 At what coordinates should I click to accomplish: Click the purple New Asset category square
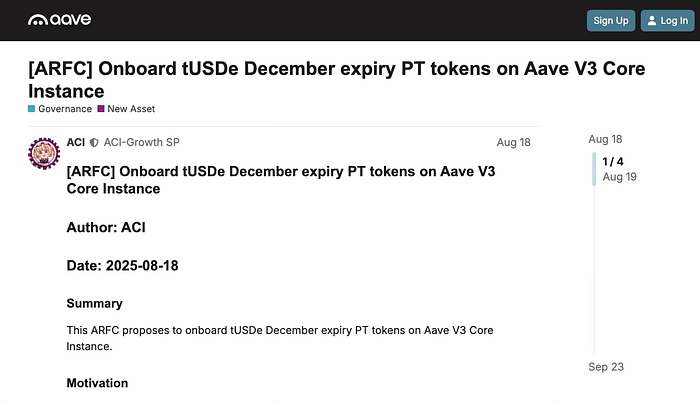coord(101,109)
